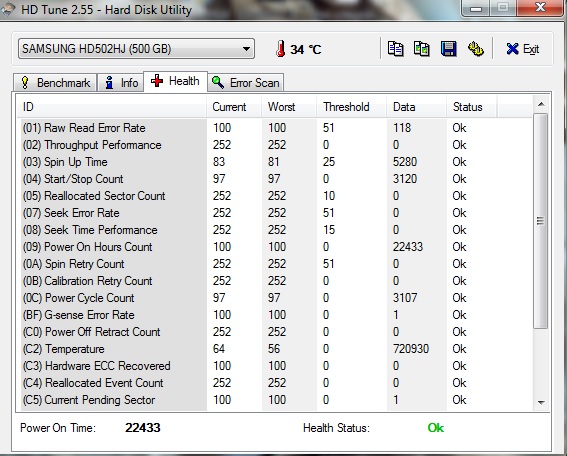Click the vertical scrollbar thumb
Screen dimensions: 567x456
[541, 221]
